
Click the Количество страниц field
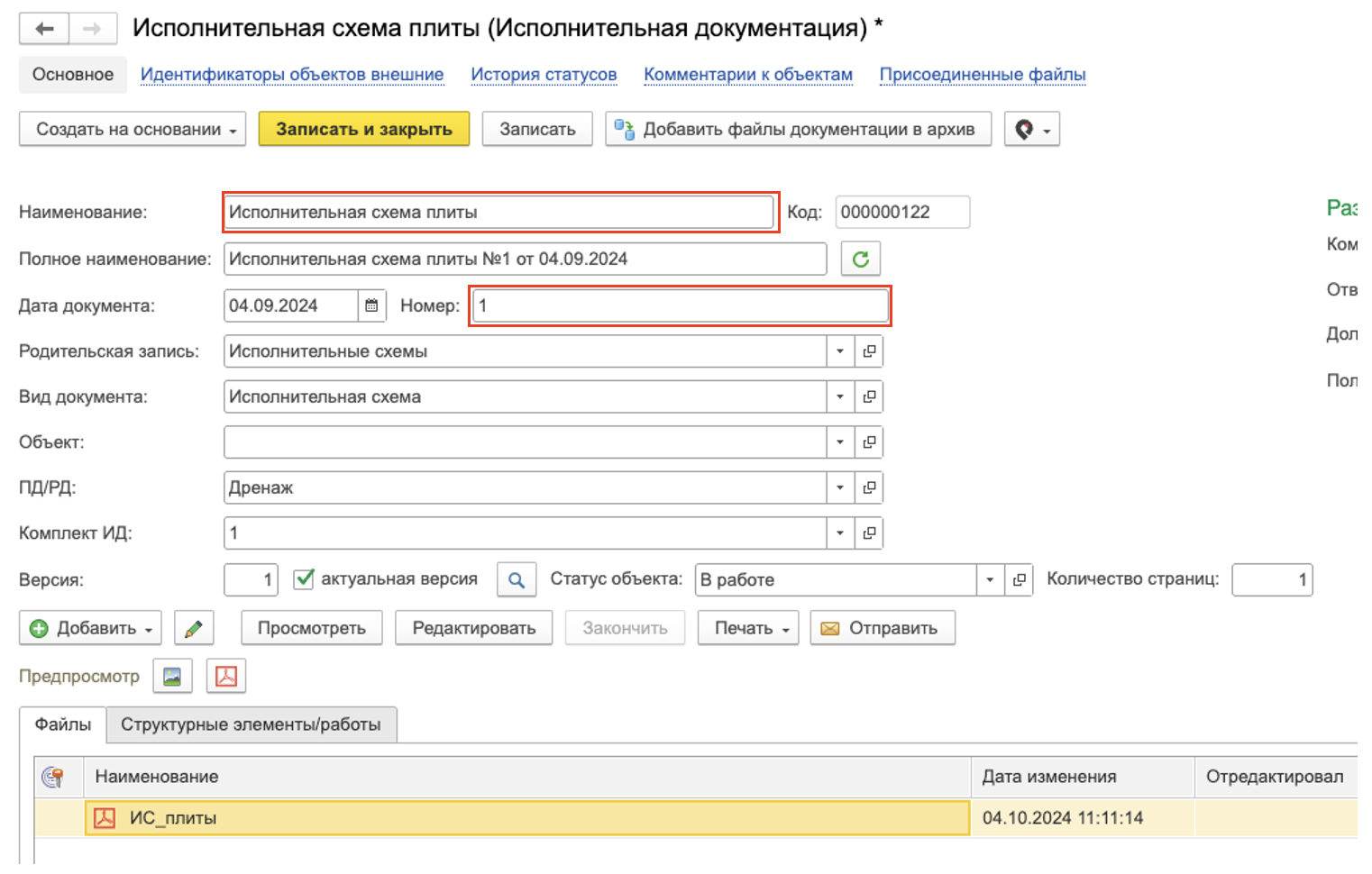(x=1272, y=579)
